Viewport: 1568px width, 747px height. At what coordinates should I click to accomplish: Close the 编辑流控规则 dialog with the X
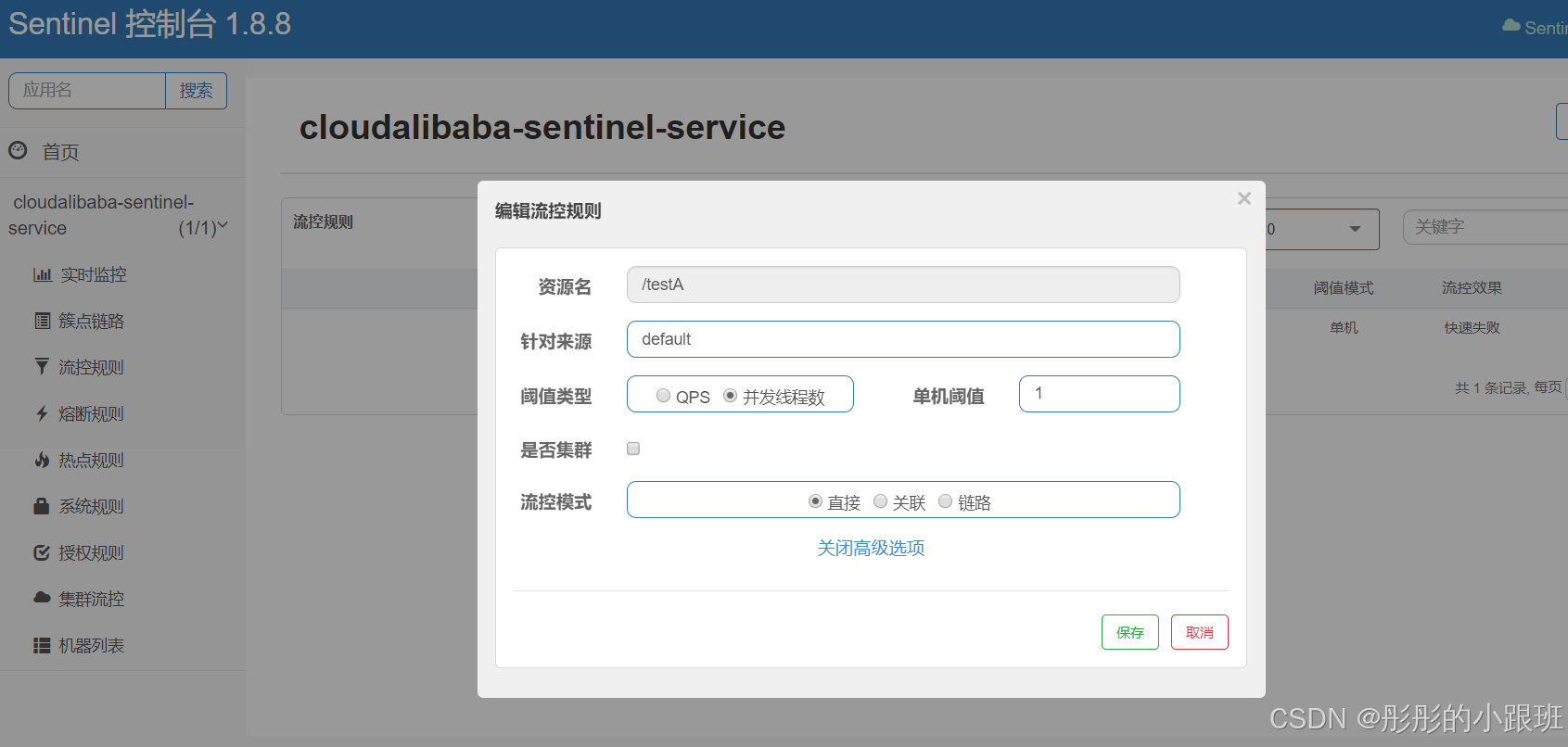click(1244, 198)
